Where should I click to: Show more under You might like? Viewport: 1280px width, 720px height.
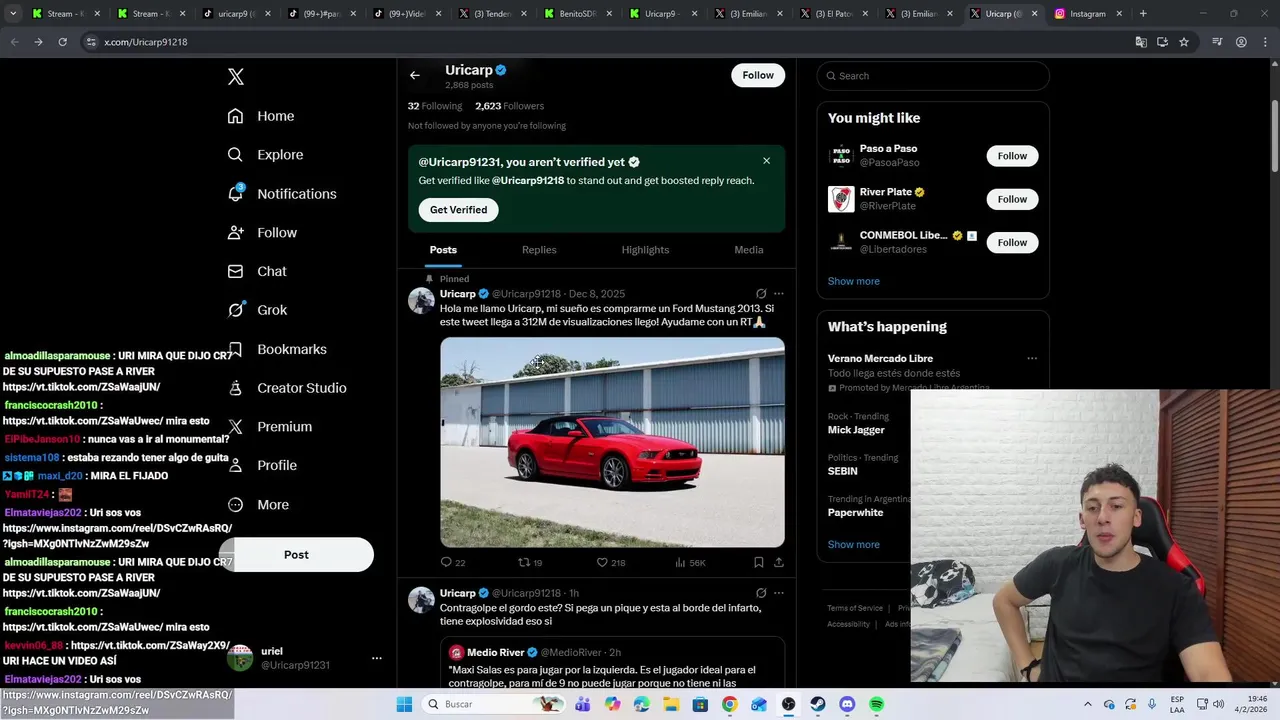click(854, 281)
